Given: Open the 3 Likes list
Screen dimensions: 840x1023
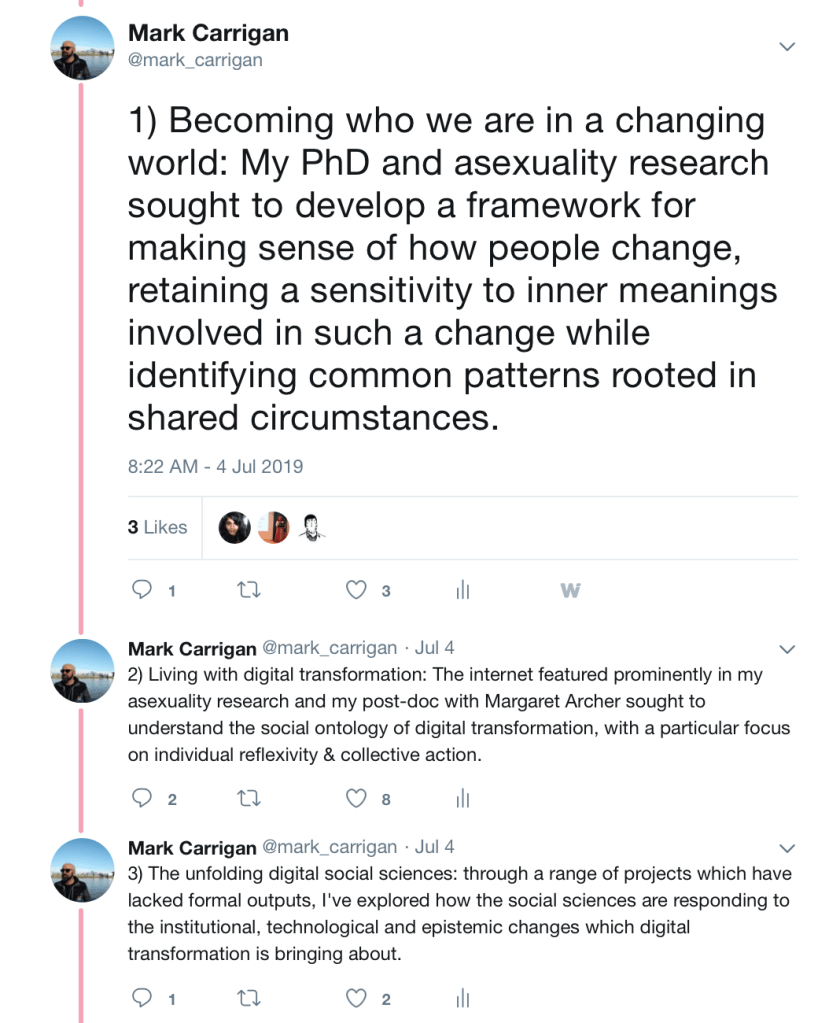Looking at the screenshot, I should tap(158, 527).
